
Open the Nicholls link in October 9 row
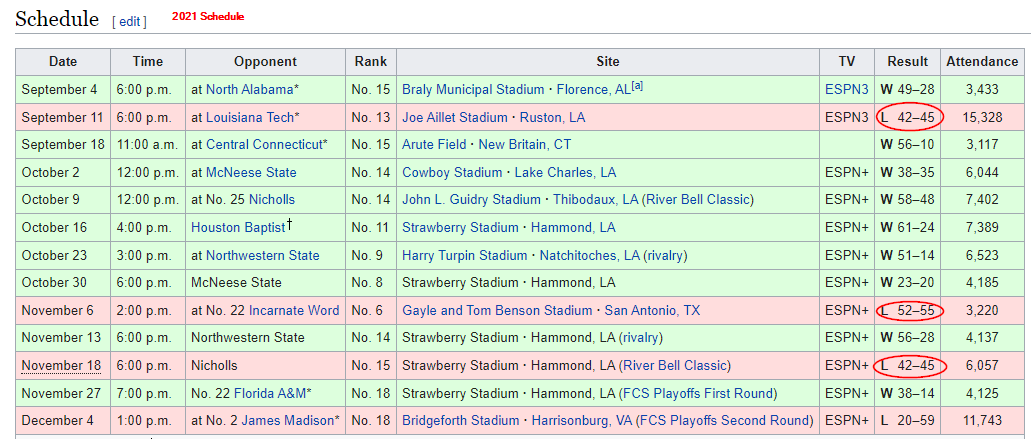272,200
